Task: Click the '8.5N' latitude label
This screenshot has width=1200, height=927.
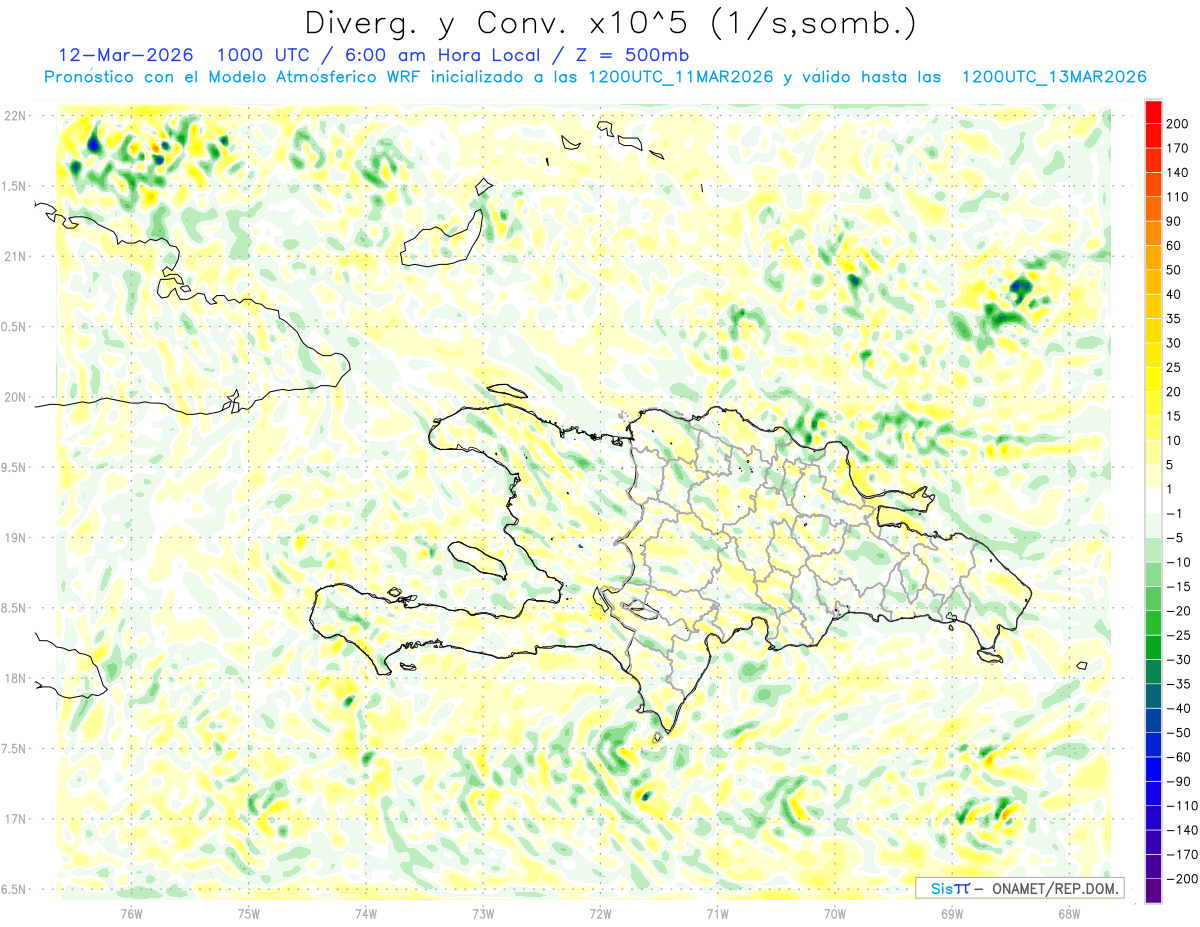Action: 15,608
